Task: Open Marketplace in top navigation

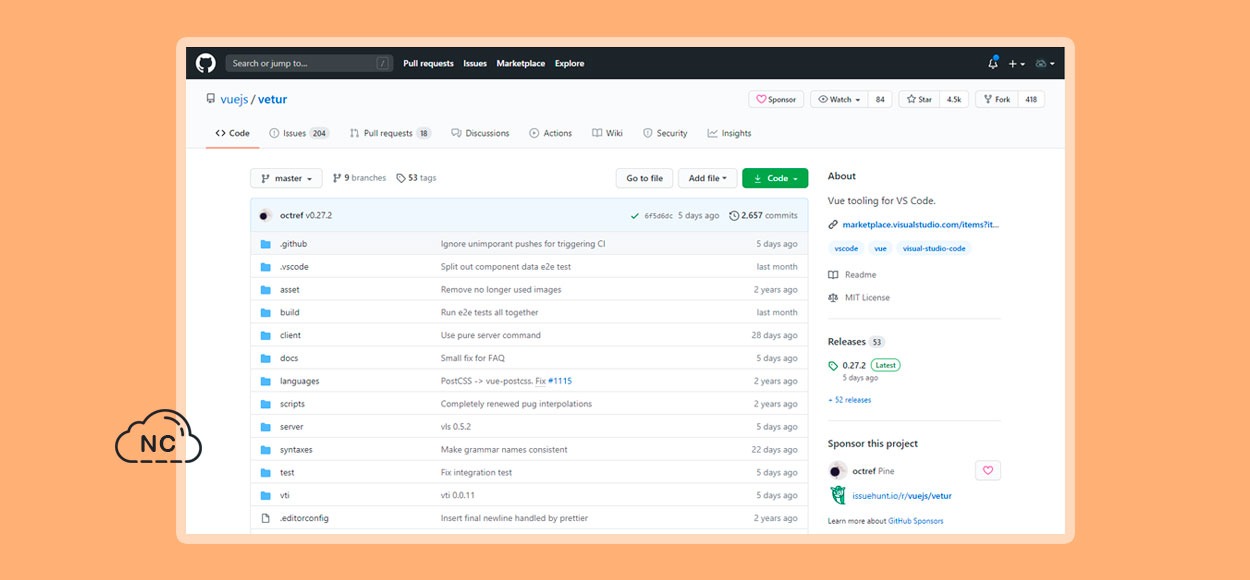Action: click(x=521, y=63)
